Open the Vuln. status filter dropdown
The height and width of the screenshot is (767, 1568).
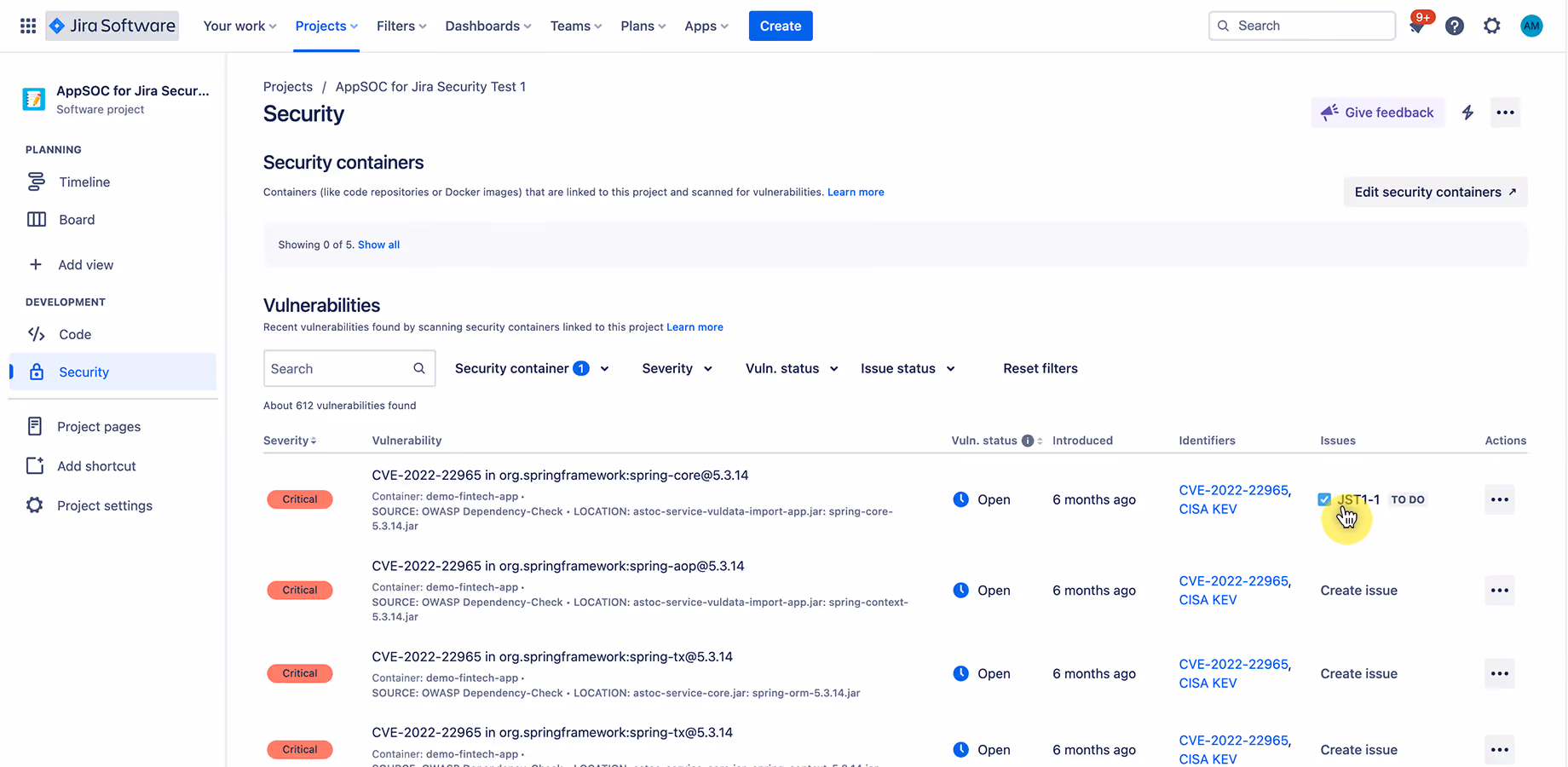(792, 368)
